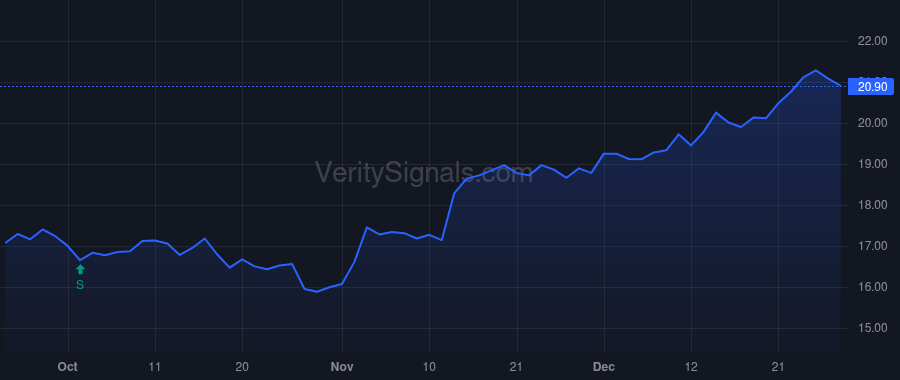Click the 20 date label before Nov
Viewport: 900px width, 380px height.
[x=242, y=367]
